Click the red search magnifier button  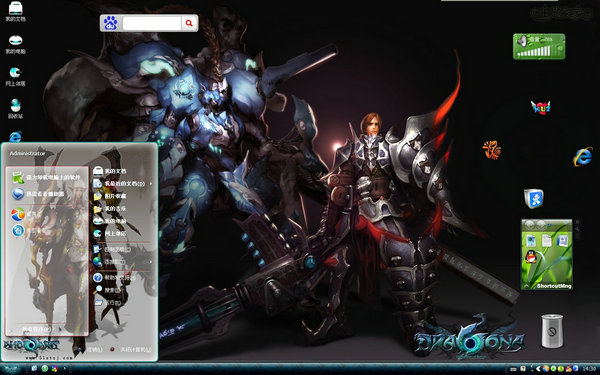tap(189, 23)
